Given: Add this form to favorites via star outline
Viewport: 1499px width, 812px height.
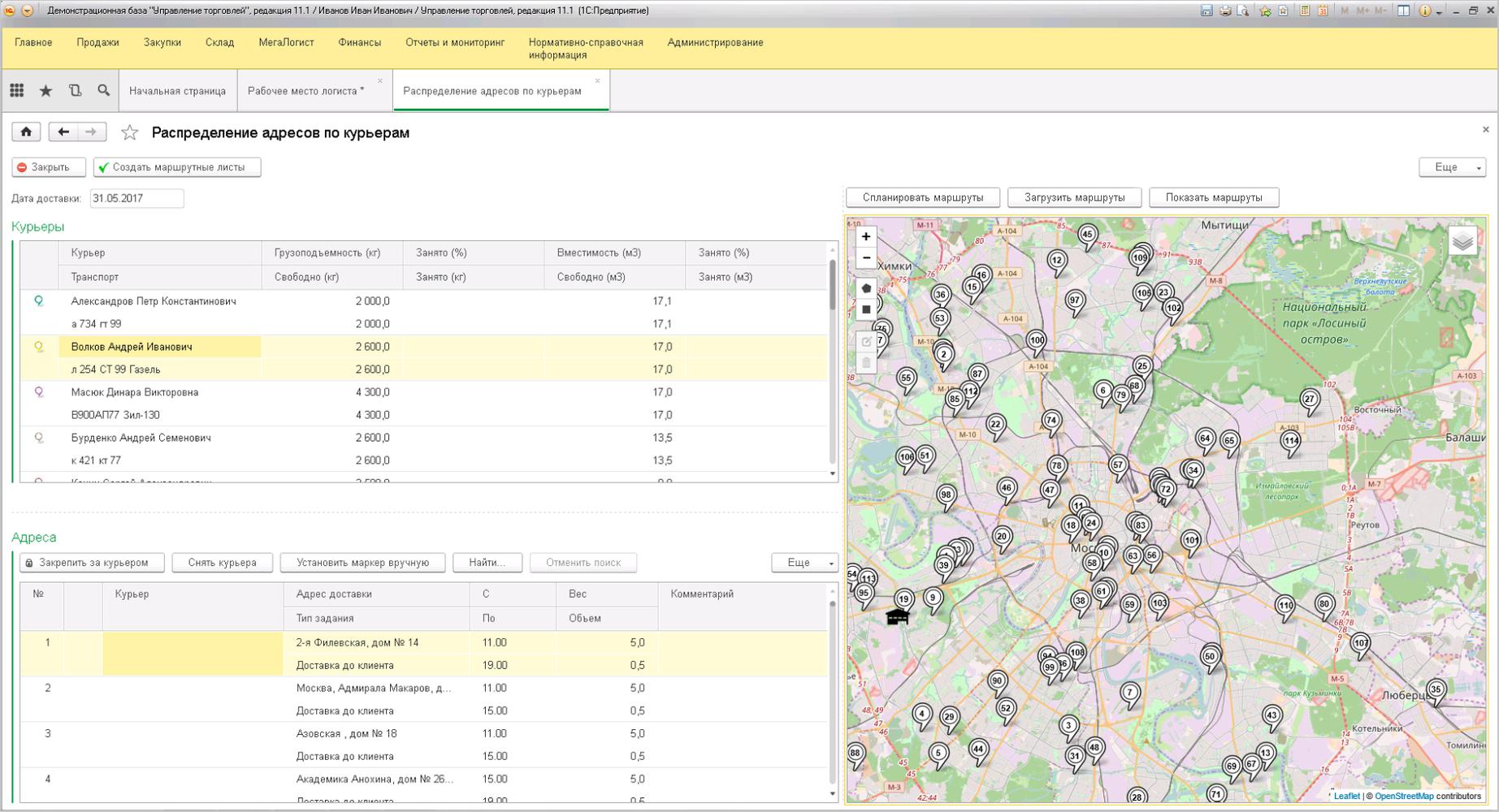Looking at the screenshot, I should pos(130,132).
